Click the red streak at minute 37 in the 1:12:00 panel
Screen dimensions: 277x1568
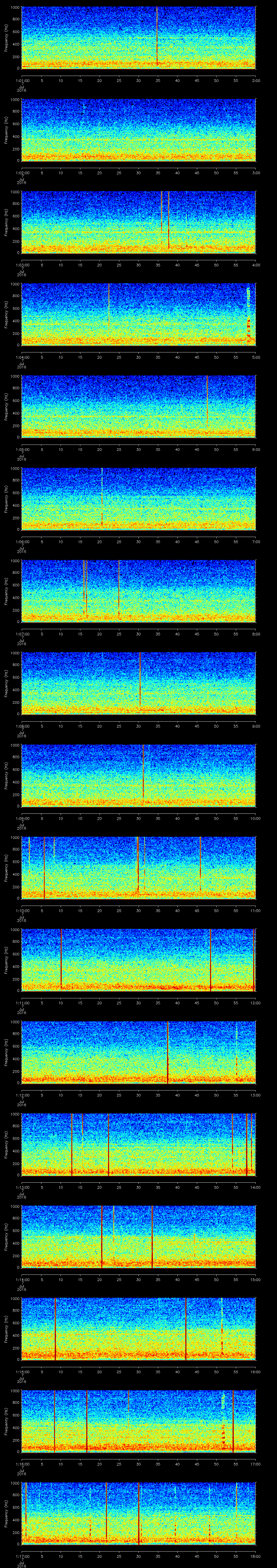click(167, 1052)
